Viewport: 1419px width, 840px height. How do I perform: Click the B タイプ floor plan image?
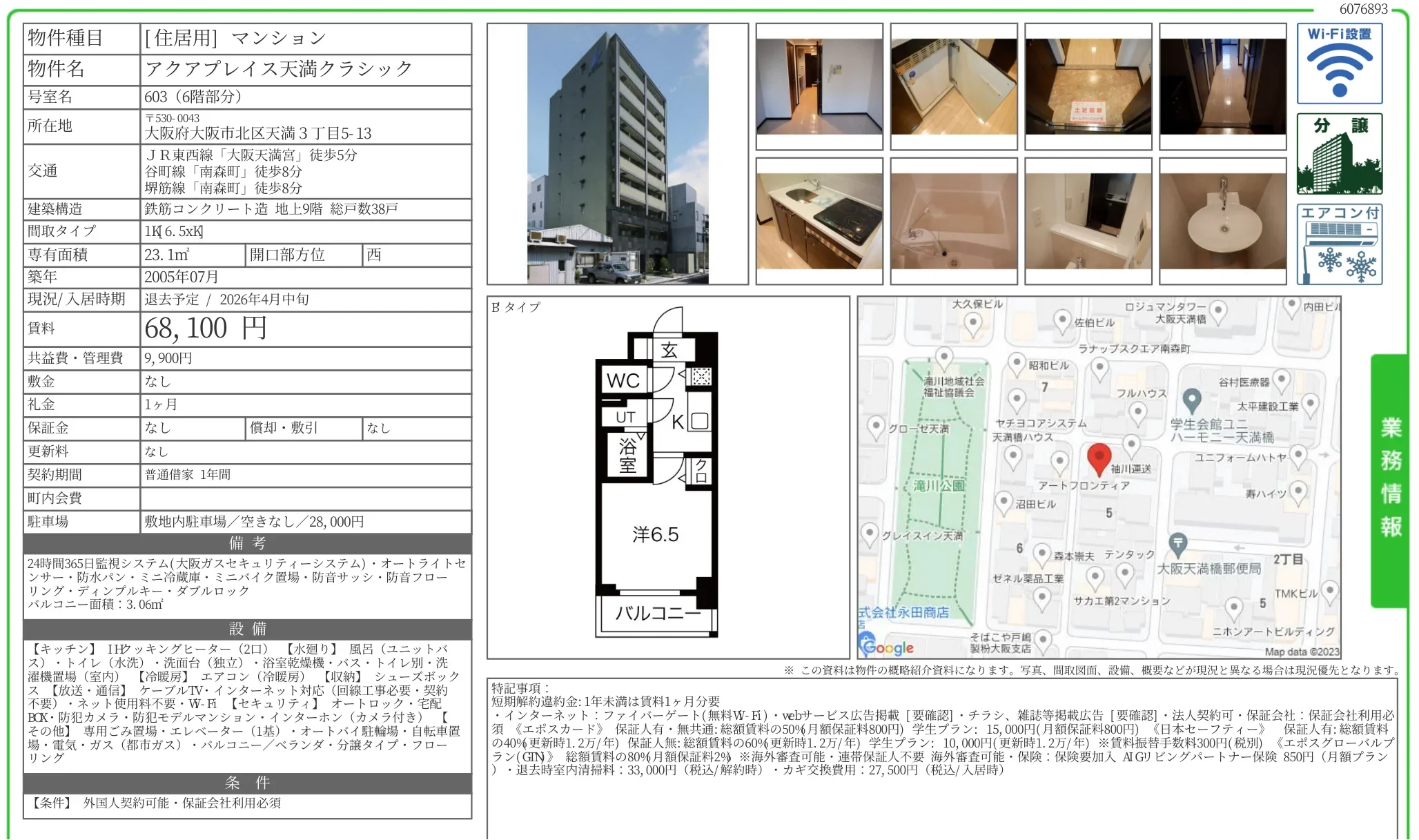point(656,483)
